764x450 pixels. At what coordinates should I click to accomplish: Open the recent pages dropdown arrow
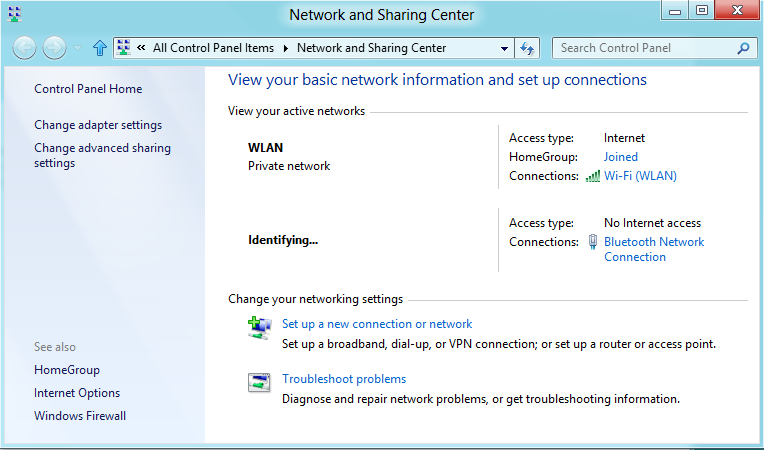77,48
